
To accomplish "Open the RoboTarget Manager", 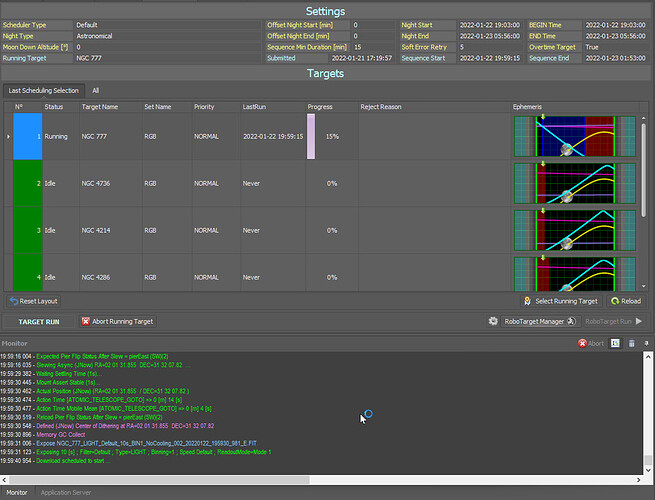I will pos(540,321).
